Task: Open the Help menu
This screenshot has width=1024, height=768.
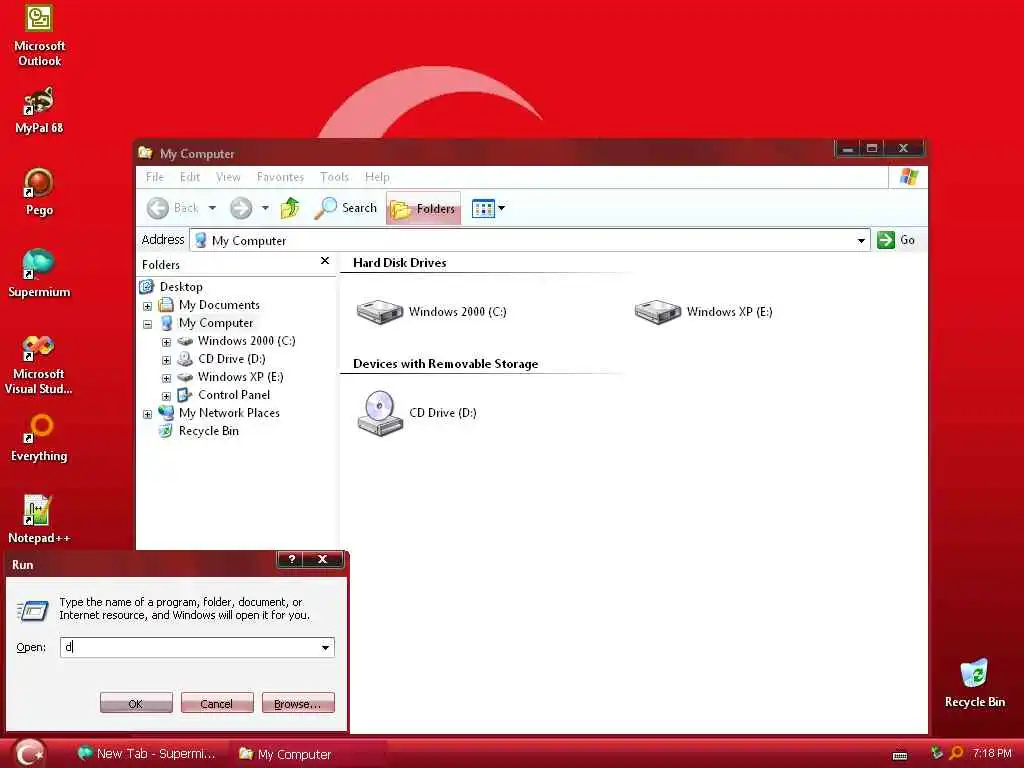Action: (x=377, y=177)
